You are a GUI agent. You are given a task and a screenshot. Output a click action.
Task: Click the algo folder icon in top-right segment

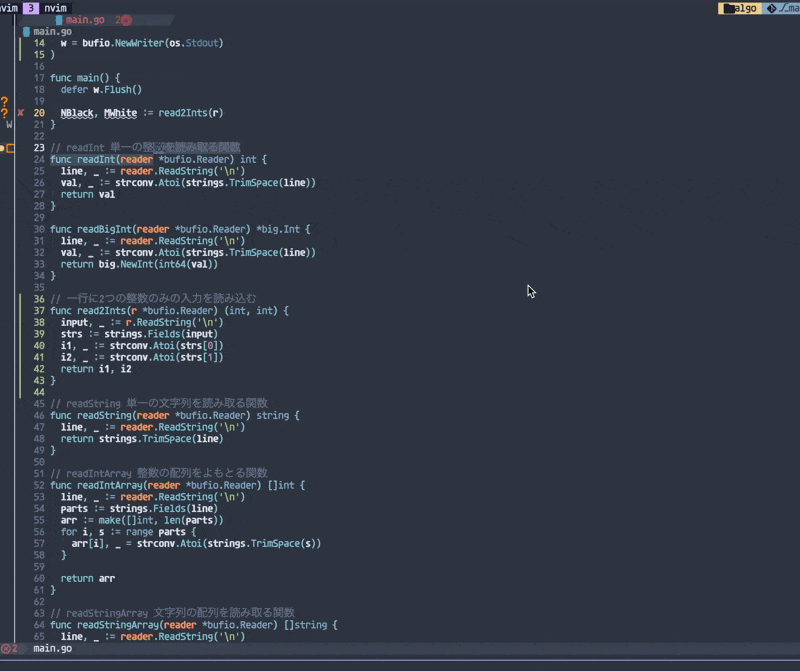(x=729, y=8)
